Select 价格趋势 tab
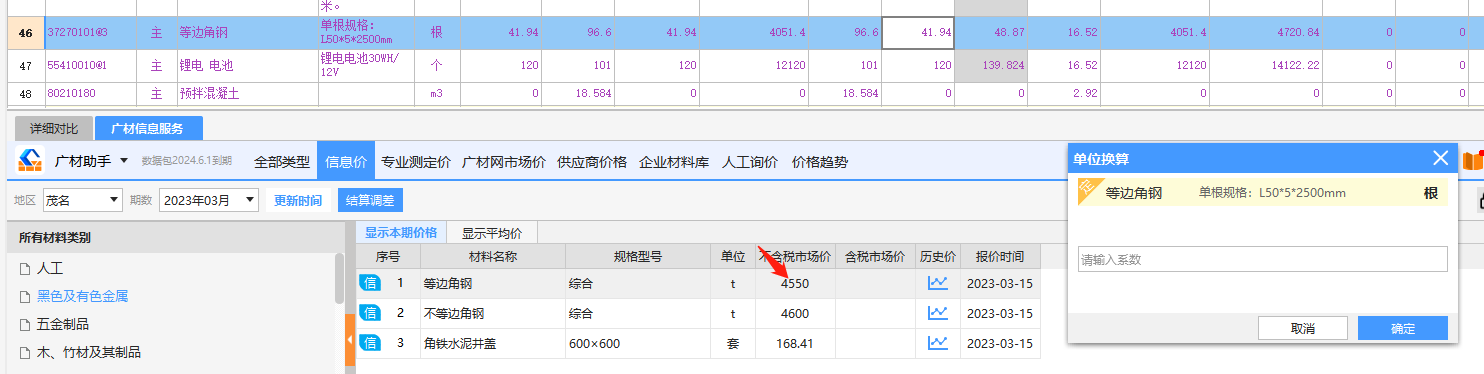 820,161
